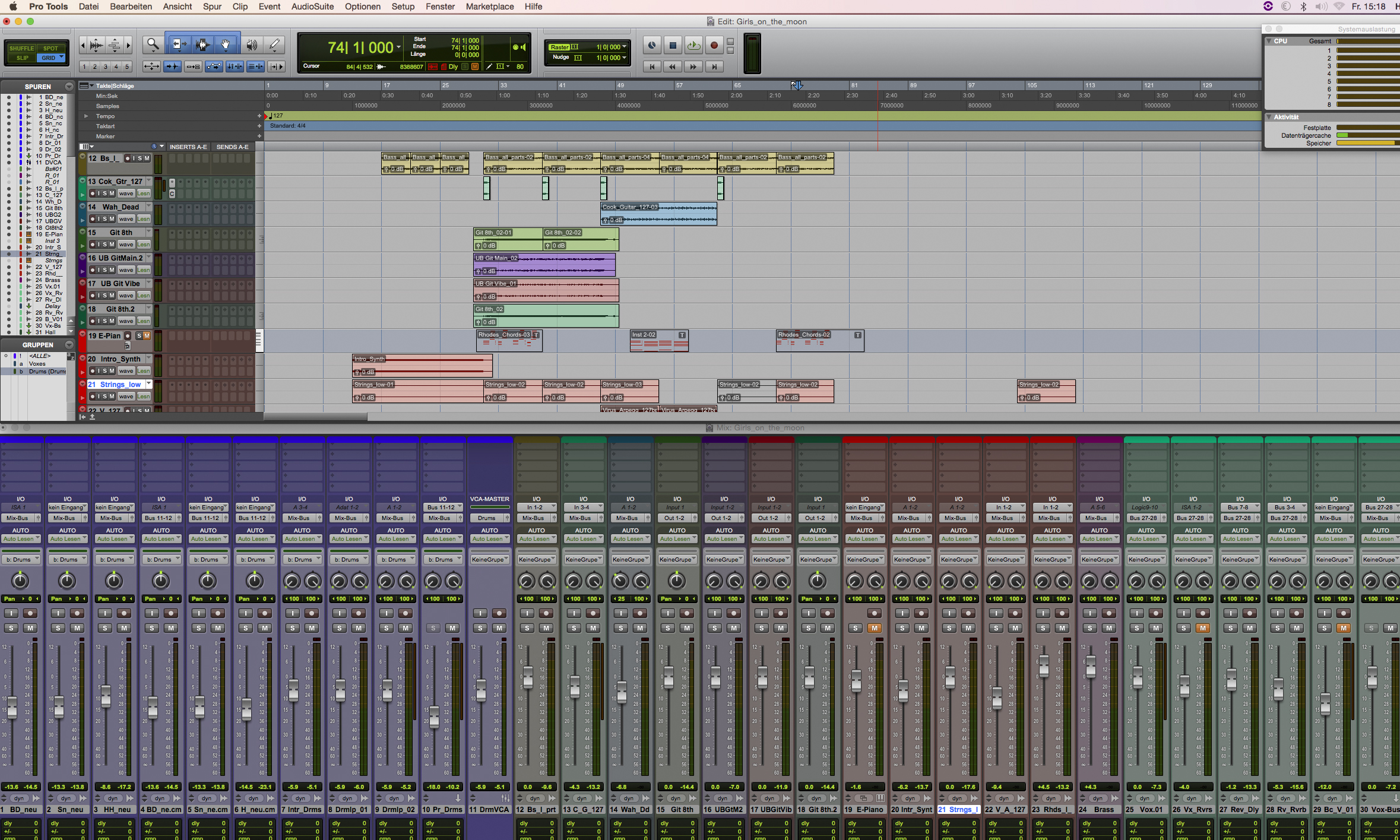Open the Raster grid value dropdown
The width and height of the screenshot is (1400, 840).
coord(624,47)
